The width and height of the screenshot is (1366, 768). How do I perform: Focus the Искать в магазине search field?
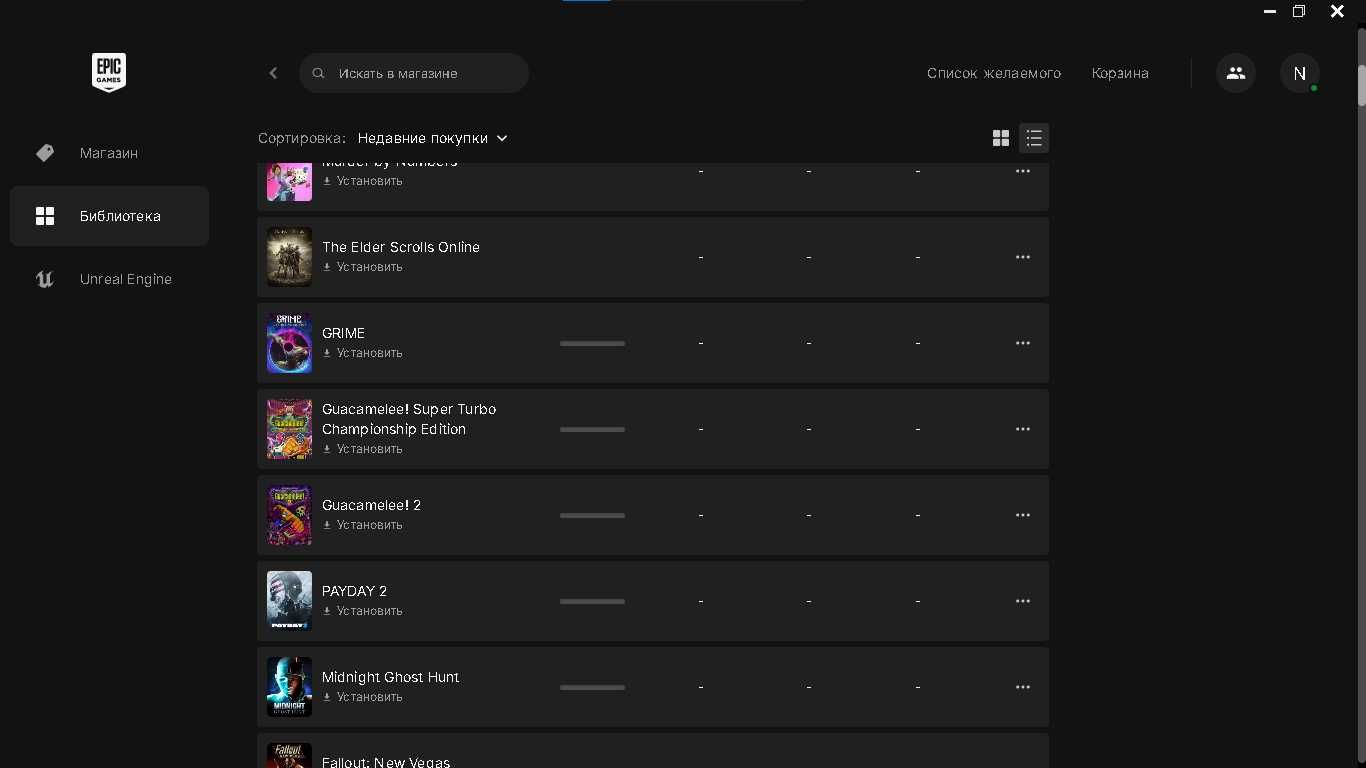pyautogui.click(x=414, y=73)
